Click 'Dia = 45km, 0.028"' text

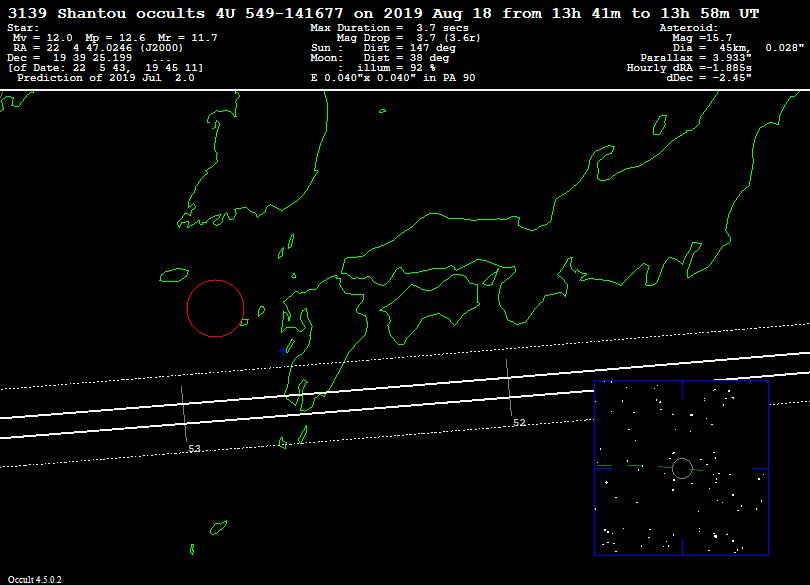(738, 48)
